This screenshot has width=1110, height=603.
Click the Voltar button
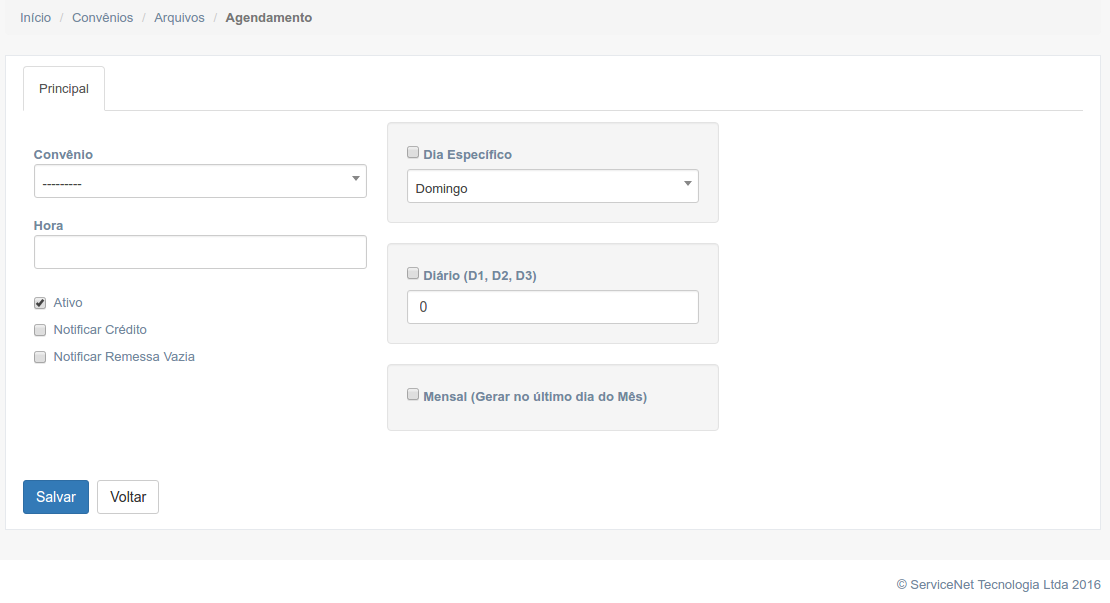[128, 497]
